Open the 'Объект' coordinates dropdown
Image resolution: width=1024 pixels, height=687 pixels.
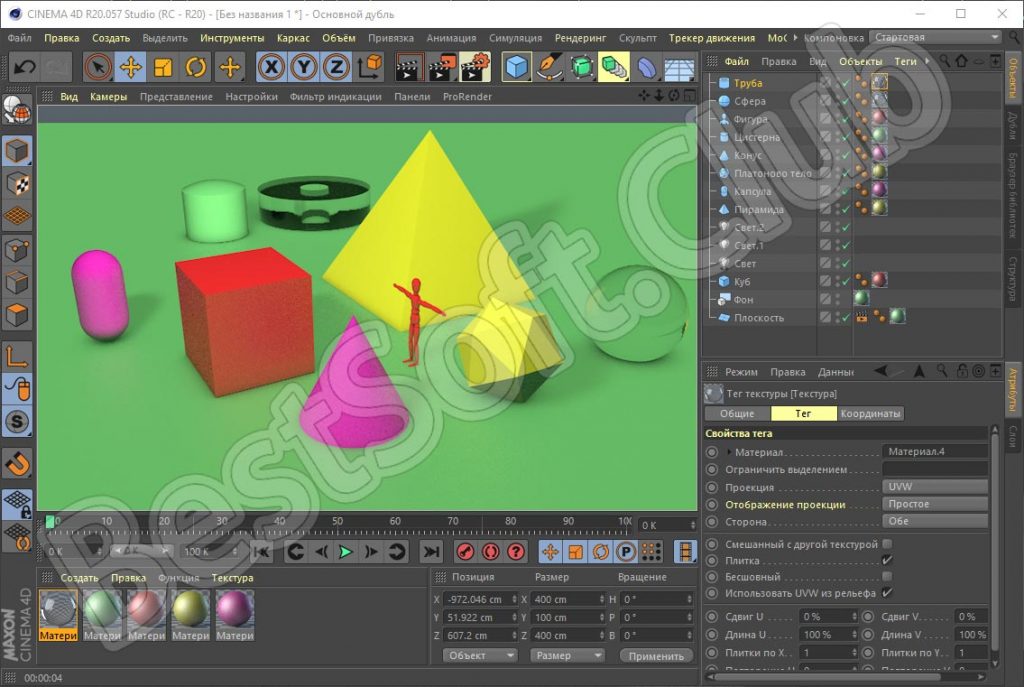click(479, 655)
